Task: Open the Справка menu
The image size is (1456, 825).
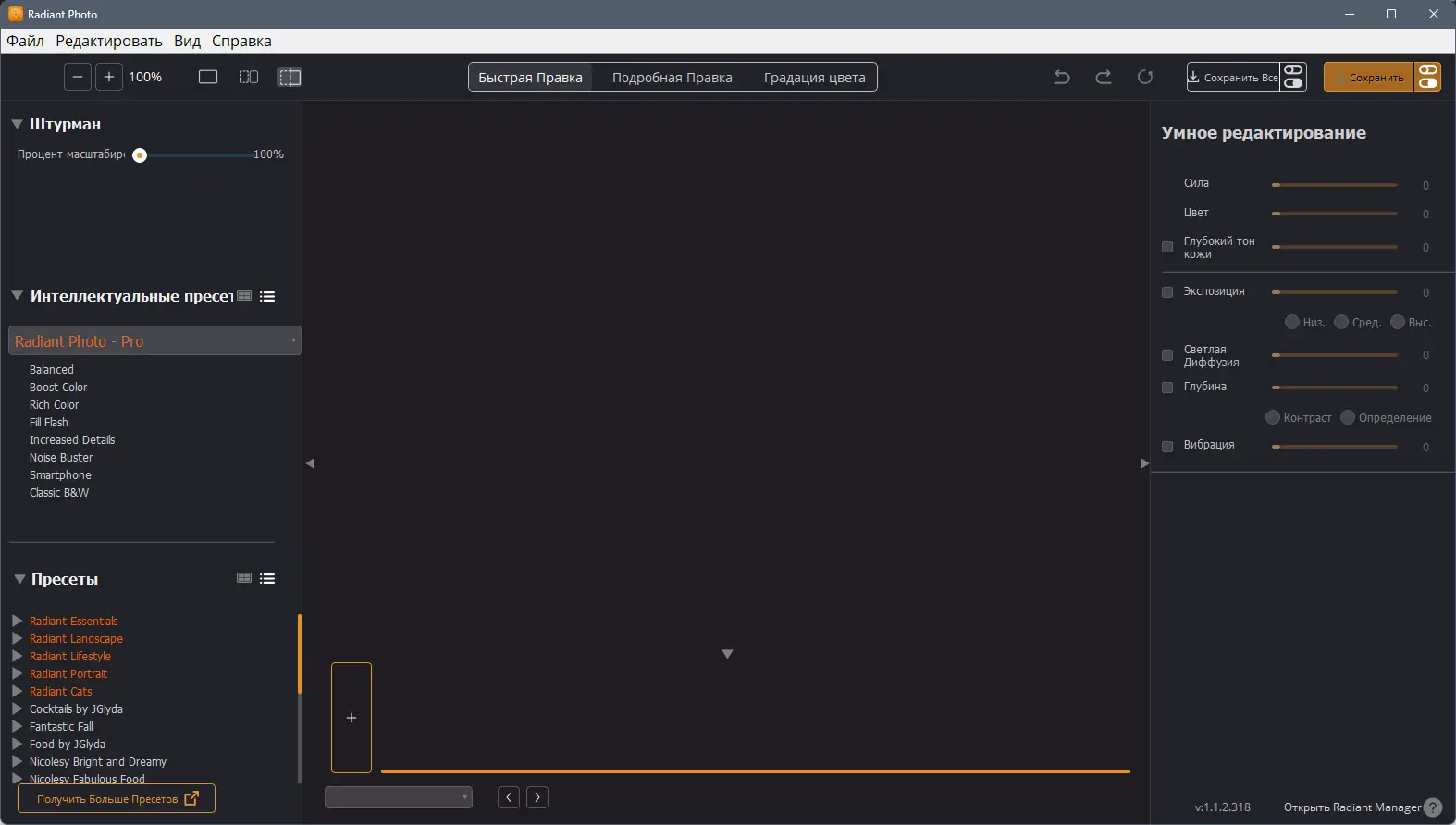Action: [241, 41]
